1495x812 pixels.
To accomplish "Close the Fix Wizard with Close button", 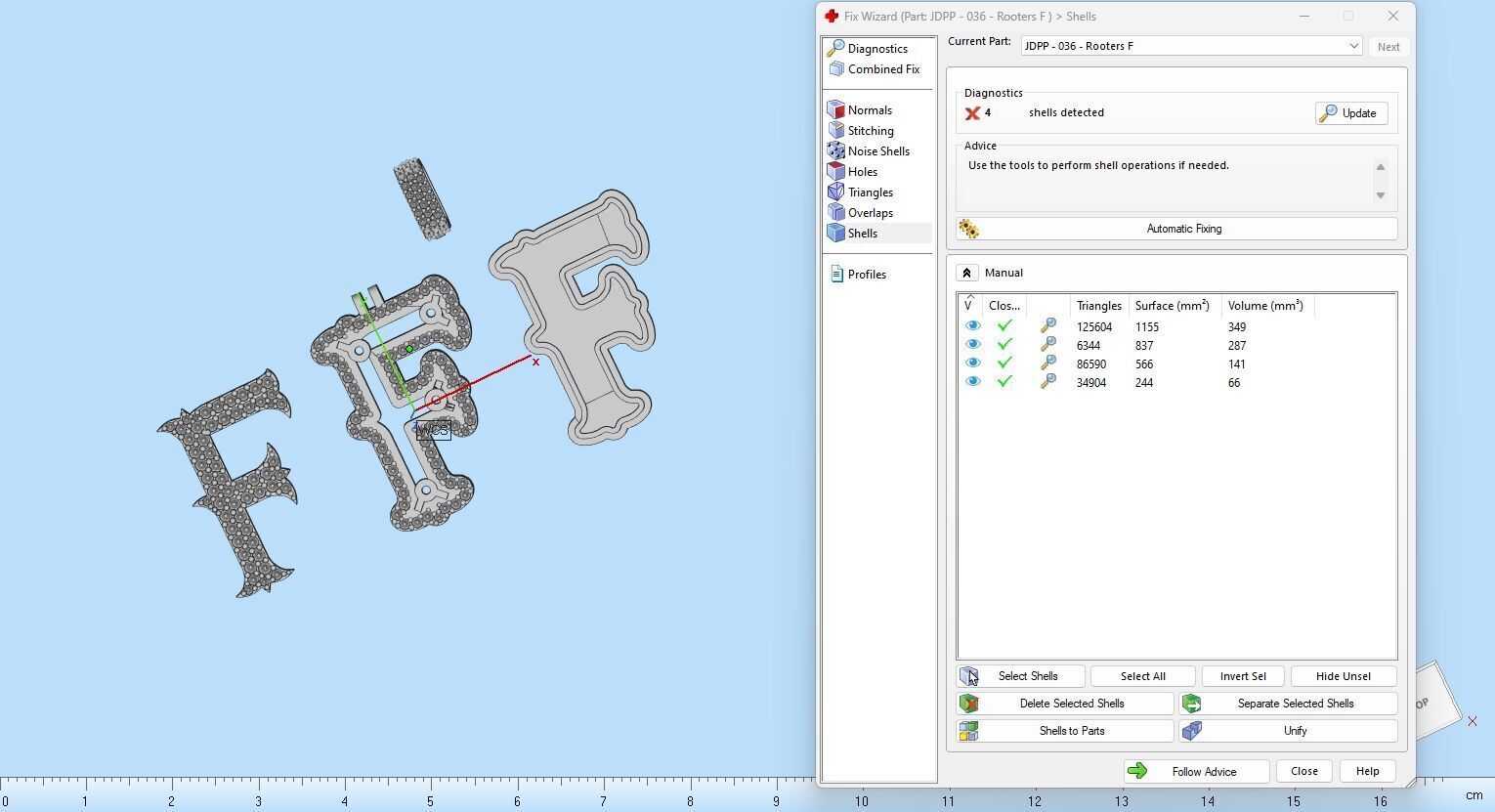I will pos(1303,771).
